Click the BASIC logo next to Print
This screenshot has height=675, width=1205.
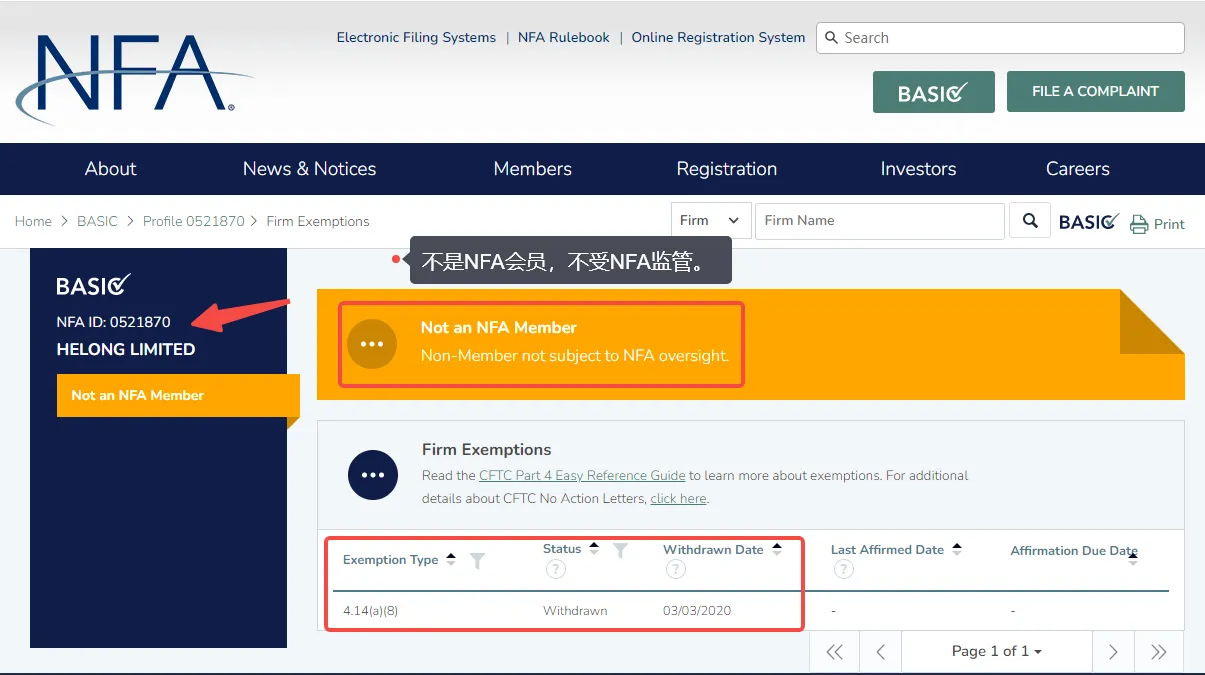tap(1088, 221)
